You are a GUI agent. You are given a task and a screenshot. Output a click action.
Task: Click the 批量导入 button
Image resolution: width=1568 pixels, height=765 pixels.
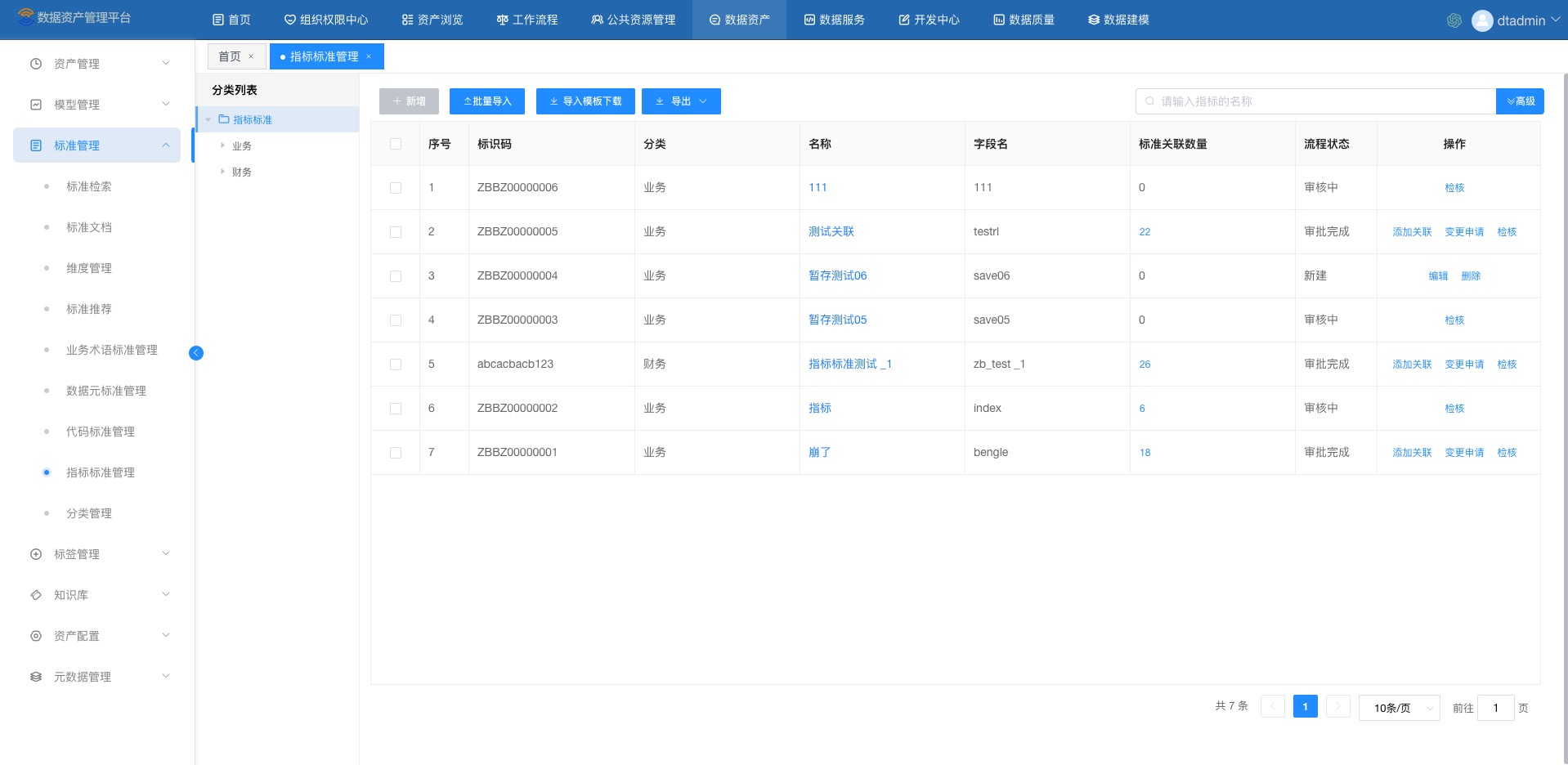(487, 101)
